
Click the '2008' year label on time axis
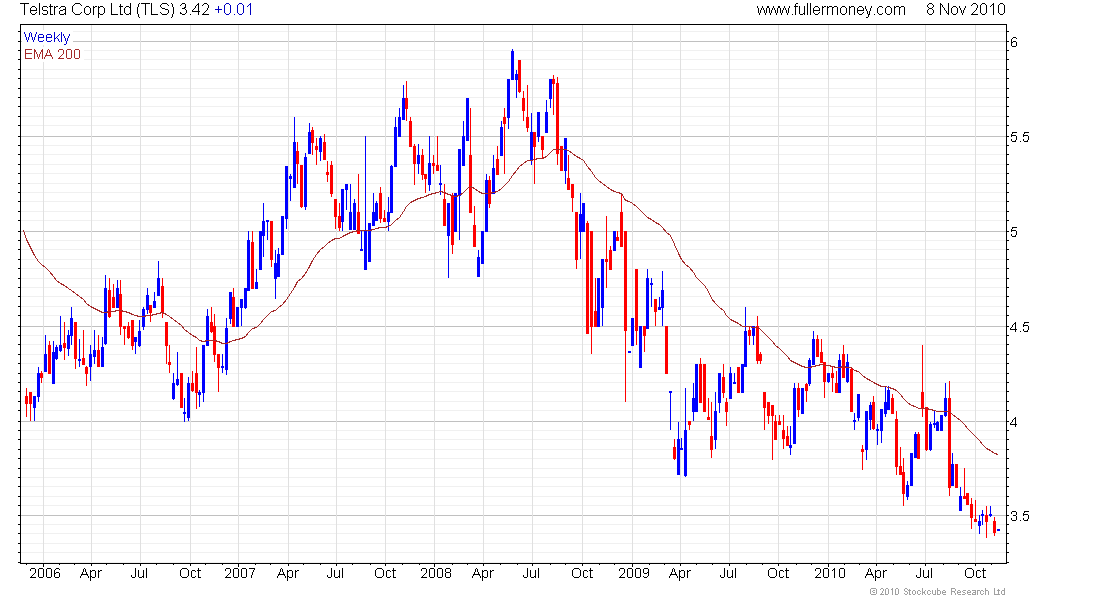pyautogui.click(x=436, y=573)
